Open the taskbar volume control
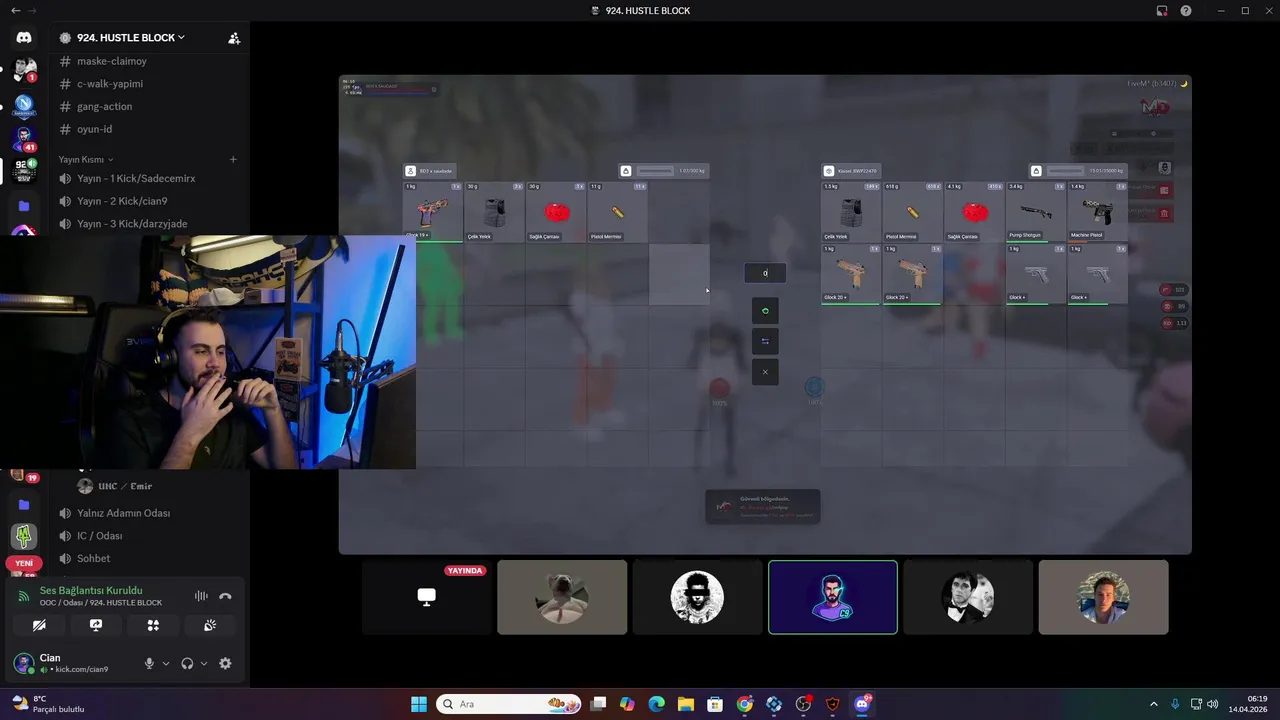Image resolution: width=1280 pixels, height=720 pixels. pos(1212,704)
